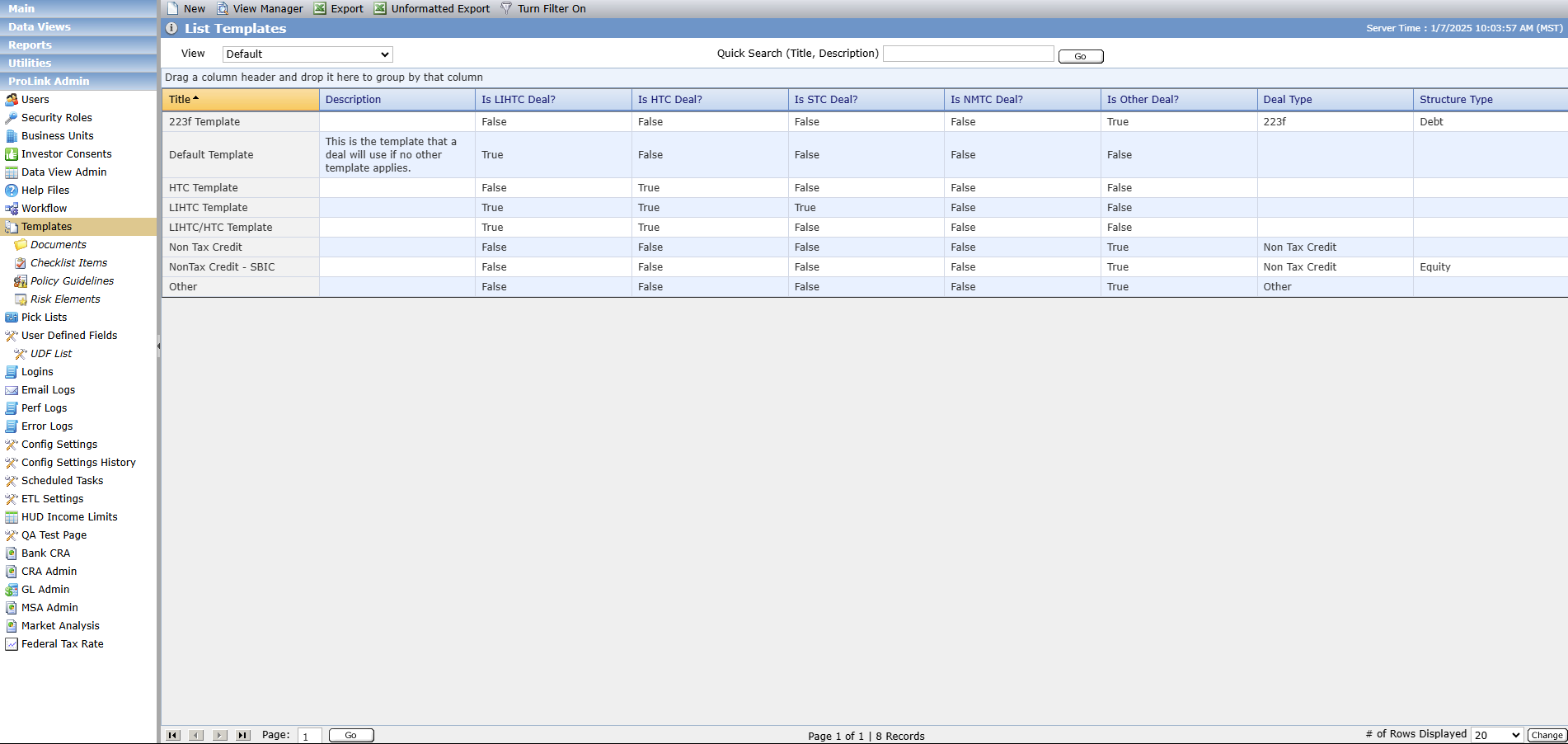Image resolution: width=1568 pixels, height=744 pixels.
Task: Open QA Test Page sidebar item
Action: coord(54,535)
